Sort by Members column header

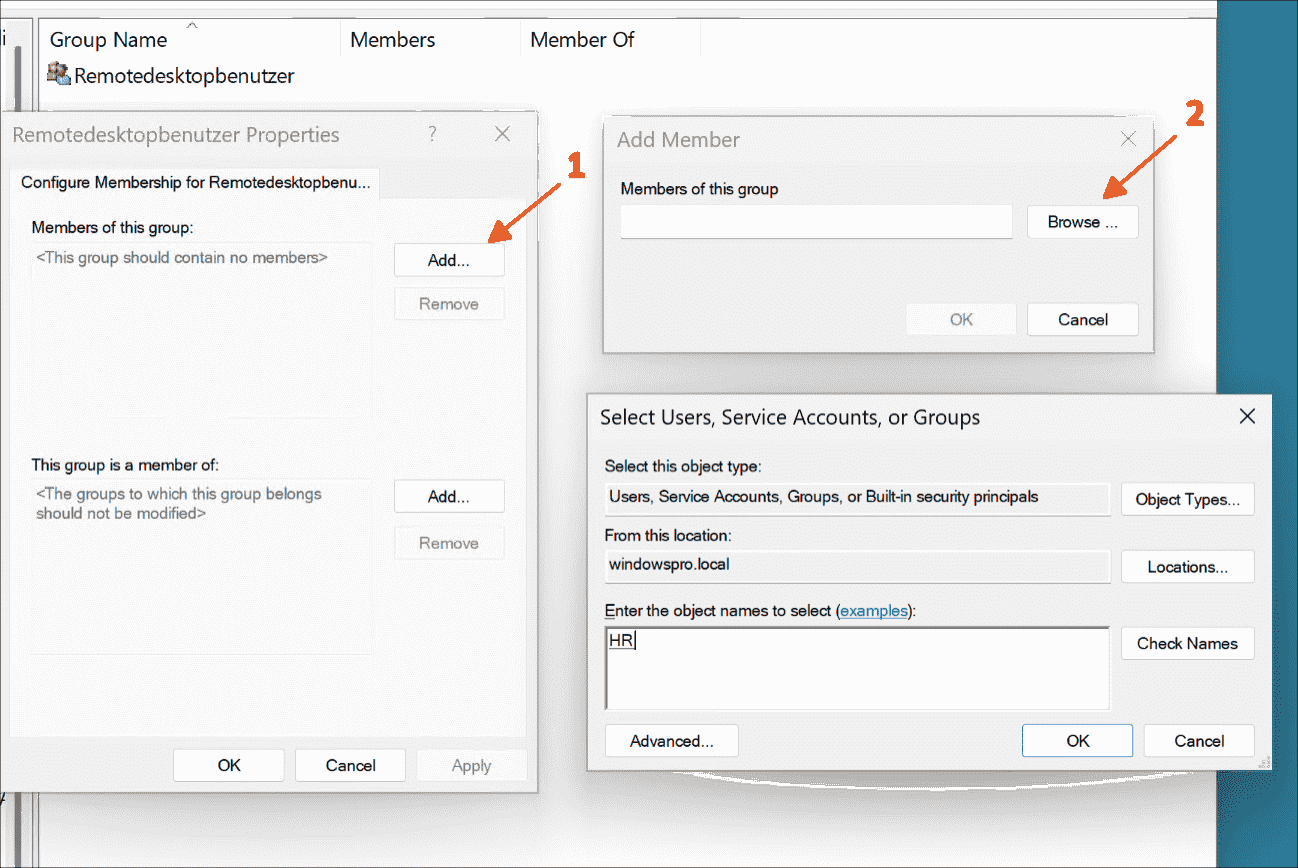[393, 40]
